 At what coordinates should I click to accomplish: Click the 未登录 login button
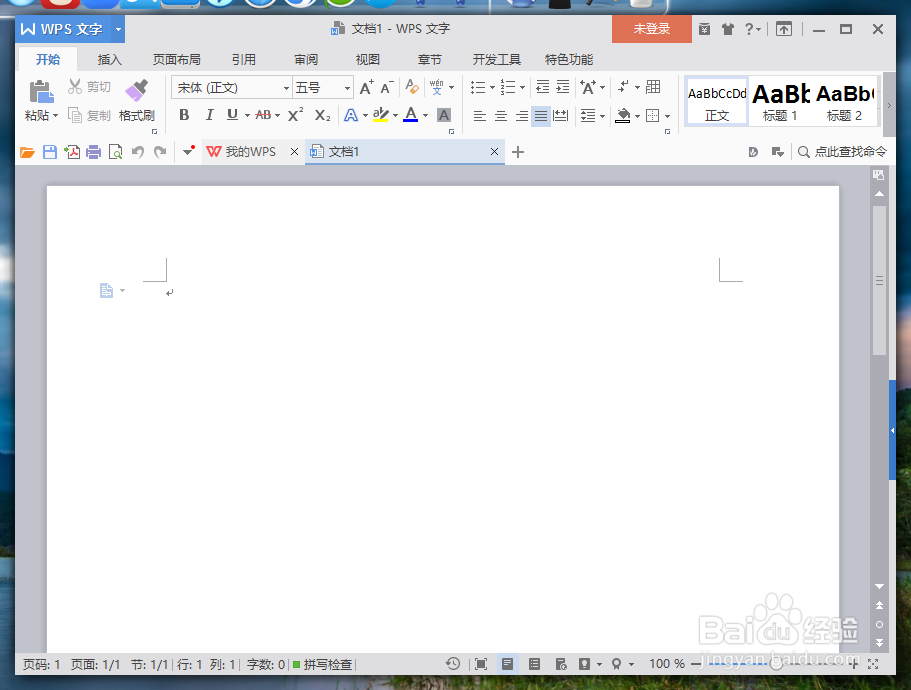651,29
